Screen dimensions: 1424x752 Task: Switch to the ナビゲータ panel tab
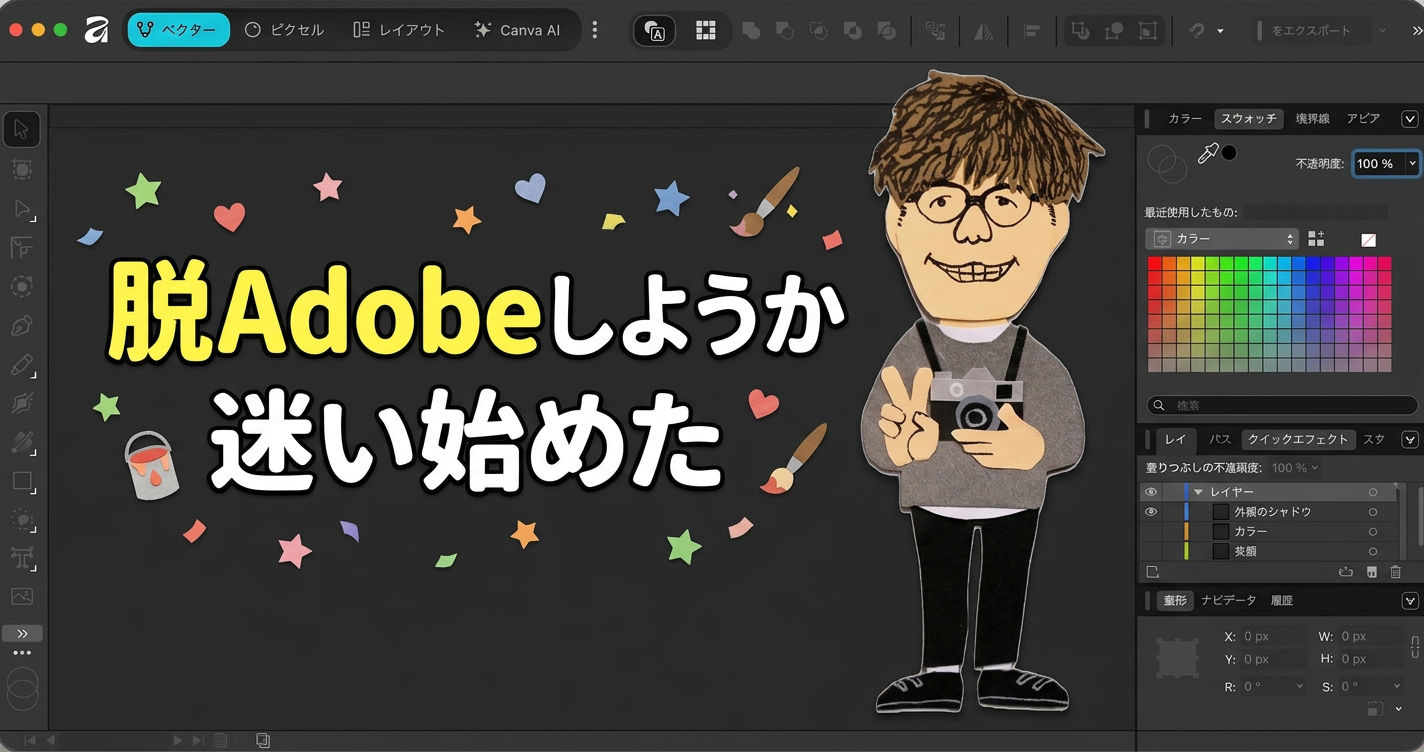(x=1228, y=600)
